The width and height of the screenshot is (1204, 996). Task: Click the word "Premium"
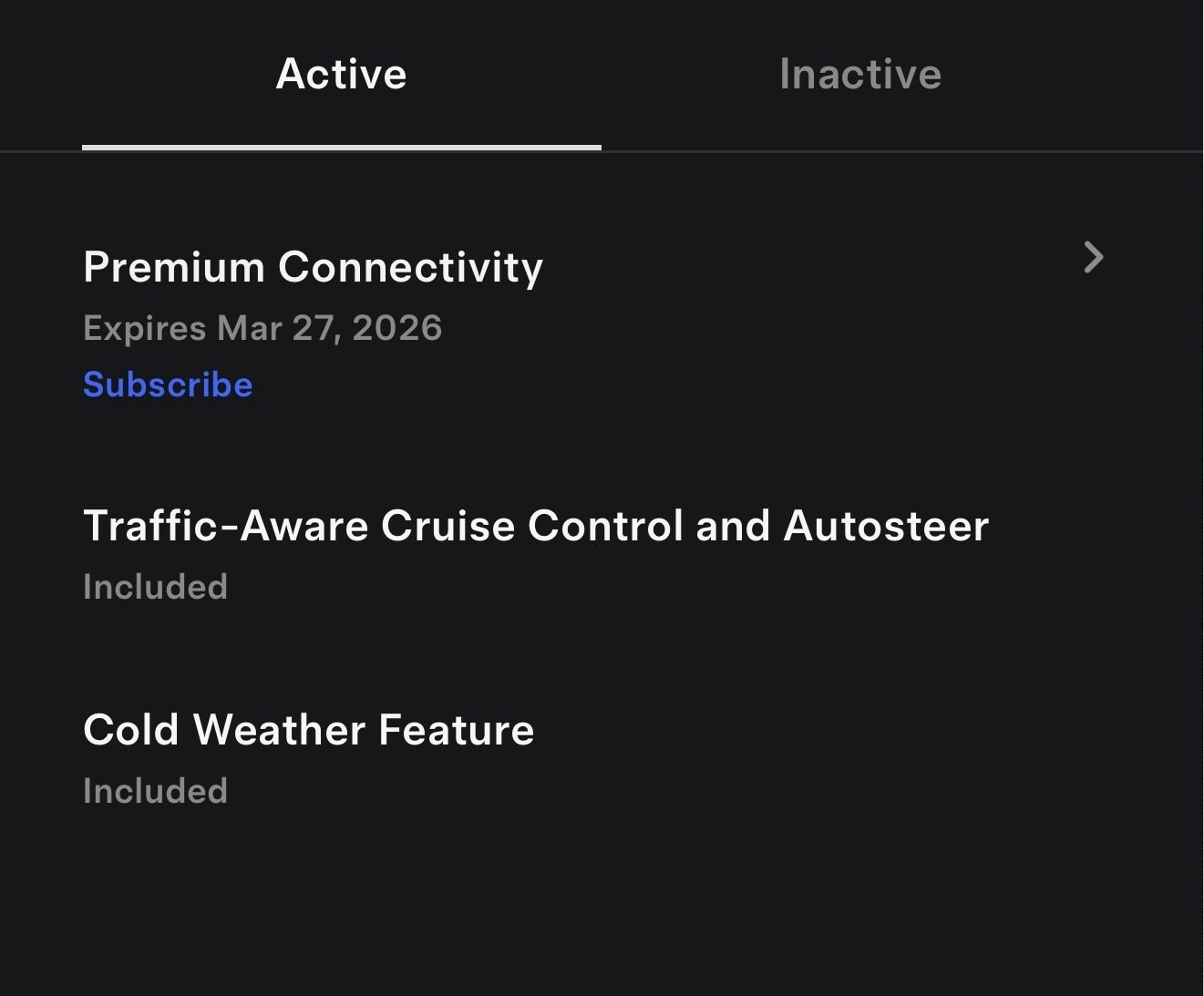pos(173,267)
